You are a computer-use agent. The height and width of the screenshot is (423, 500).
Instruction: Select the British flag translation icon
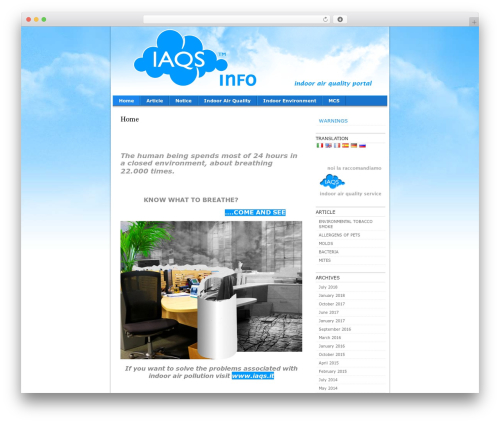click(x=328, y=145)
